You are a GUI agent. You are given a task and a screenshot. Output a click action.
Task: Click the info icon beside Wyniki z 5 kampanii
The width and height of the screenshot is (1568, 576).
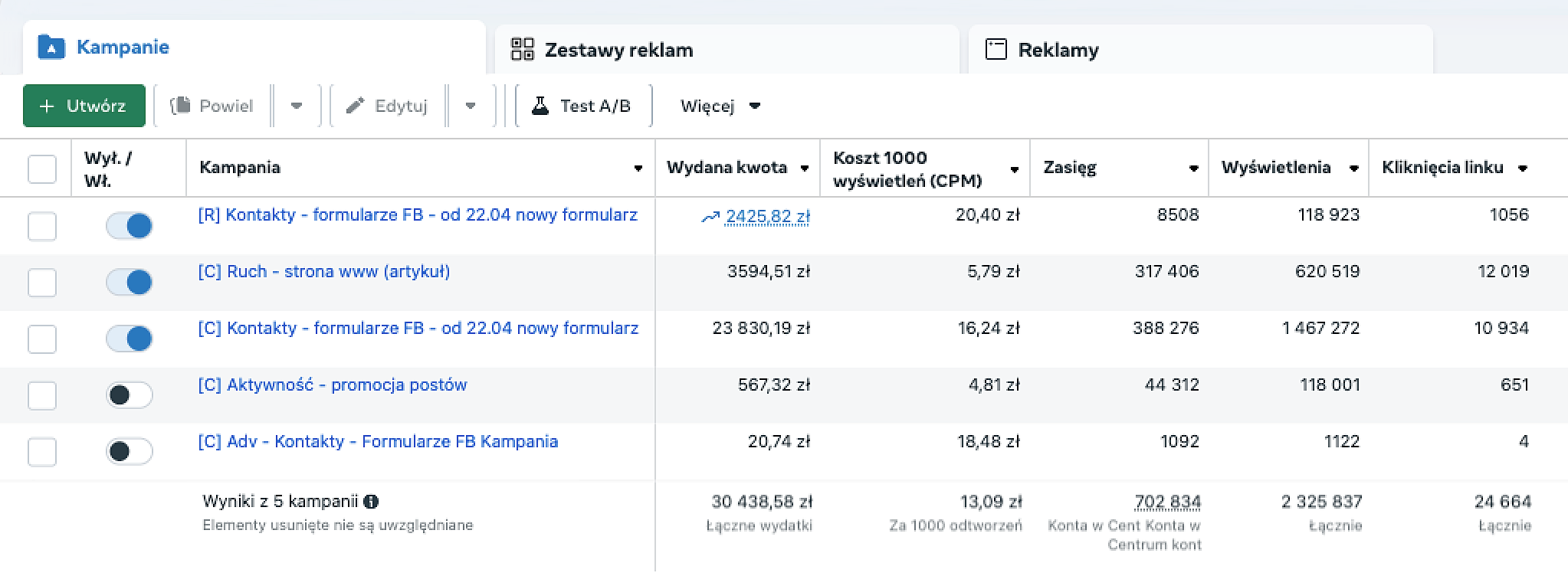pyautogui.click(x=371, y=502)
